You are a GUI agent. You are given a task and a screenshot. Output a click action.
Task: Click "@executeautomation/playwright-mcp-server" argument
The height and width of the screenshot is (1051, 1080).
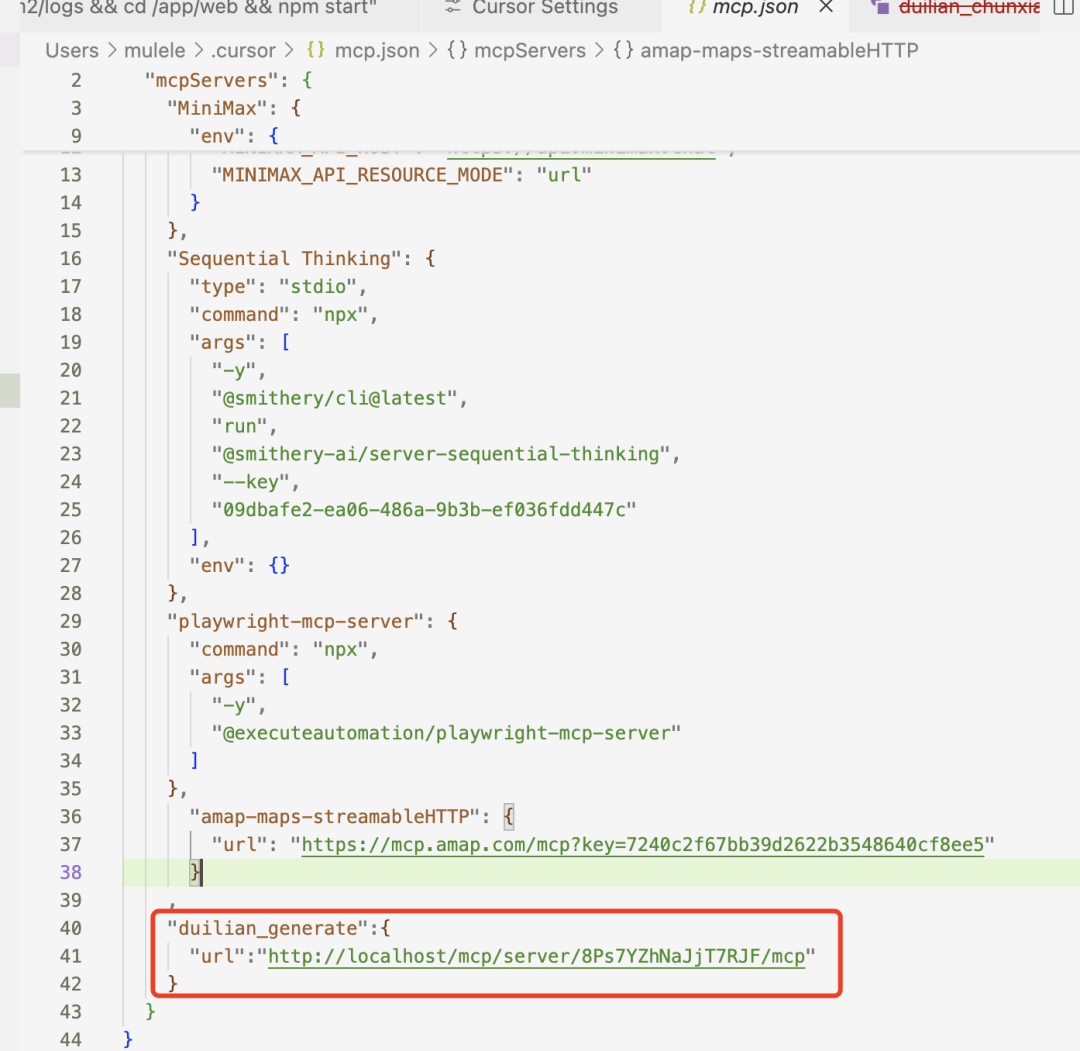click(x=446, y=733)
